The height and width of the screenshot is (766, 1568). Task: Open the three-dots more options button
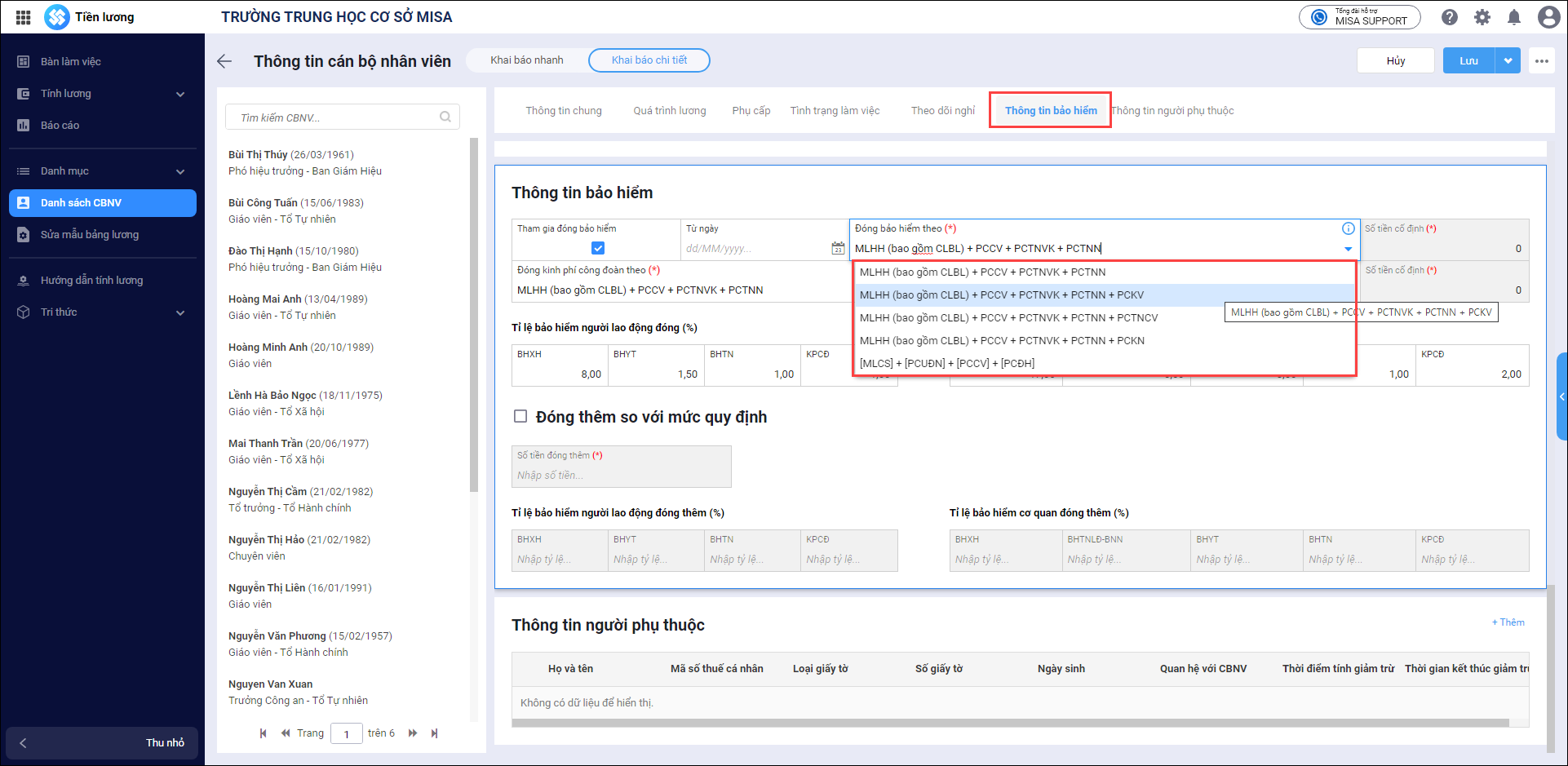coord(1541,60)
